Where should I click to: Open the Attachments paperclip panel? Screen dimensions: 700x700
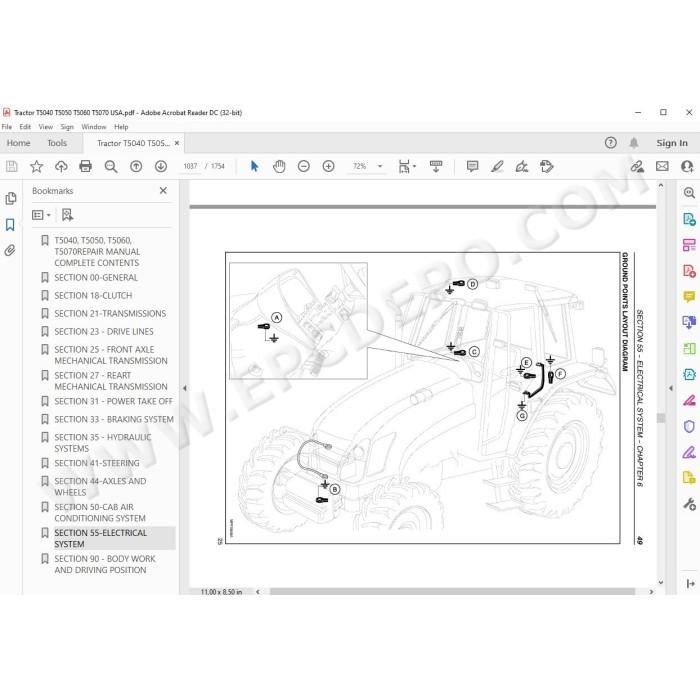pos(10,250)
